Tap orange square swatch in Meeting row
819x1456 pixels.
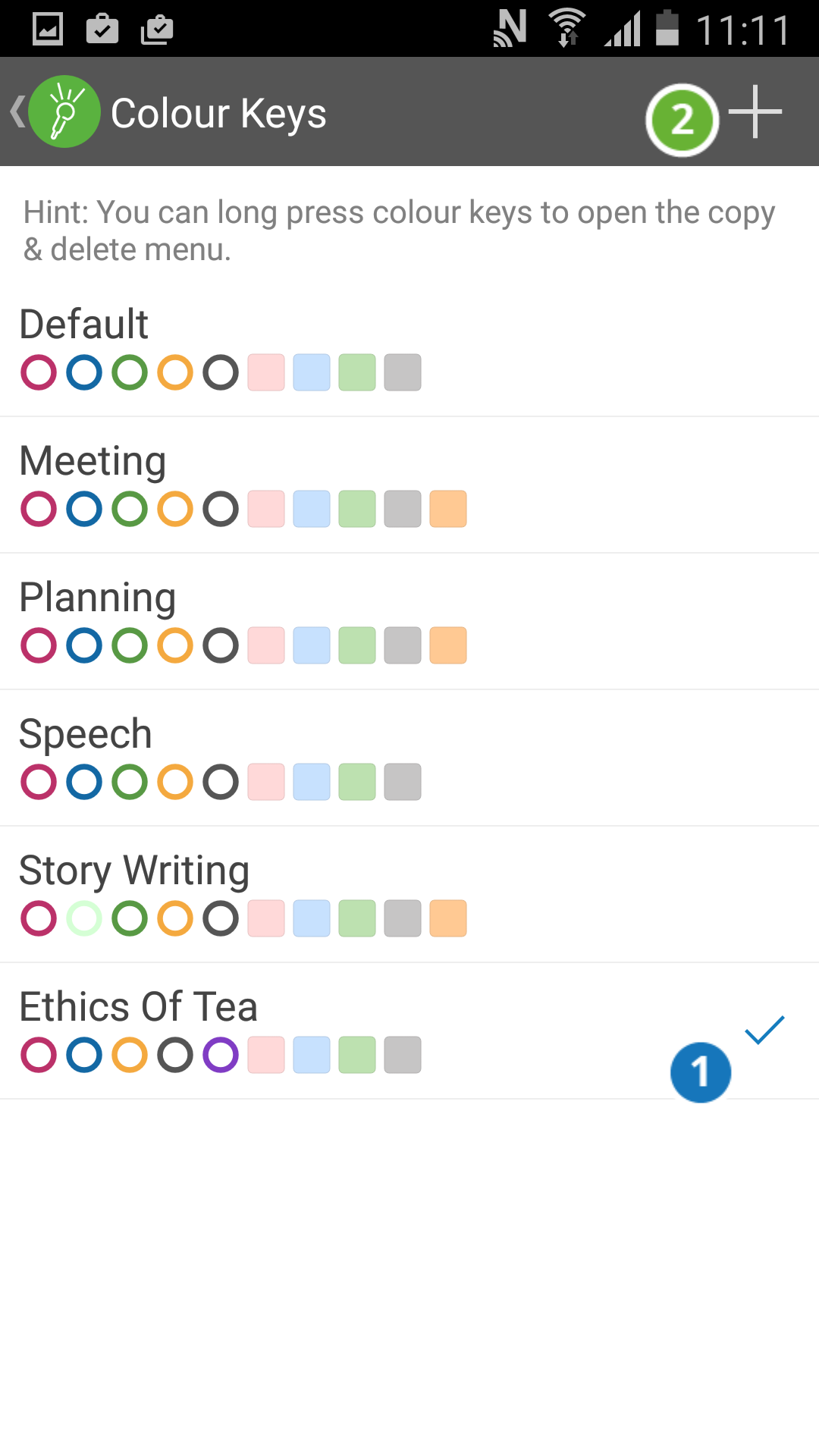pos(448,509)
